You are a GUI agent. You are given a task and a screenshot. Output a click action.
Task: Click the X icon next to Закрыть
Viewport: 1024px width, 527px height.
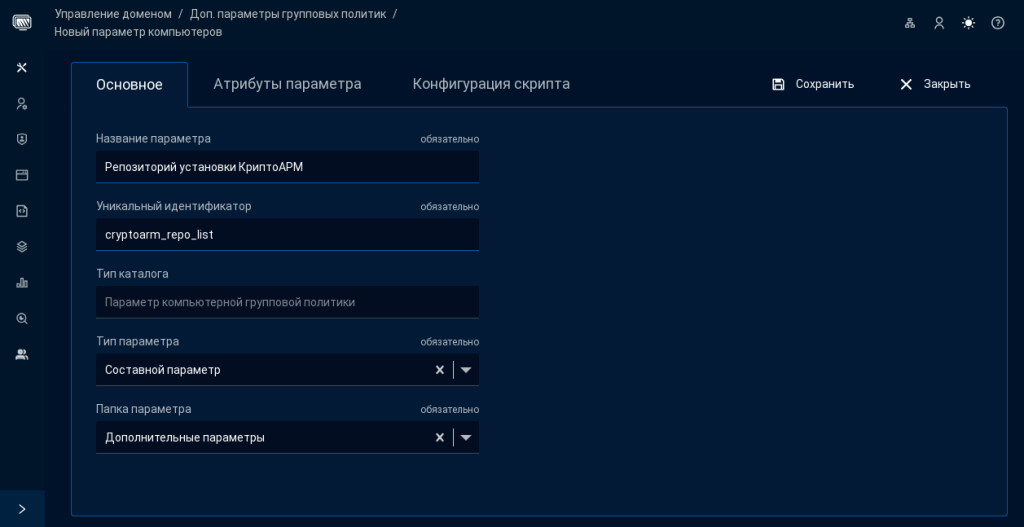[x=906, y=84]
